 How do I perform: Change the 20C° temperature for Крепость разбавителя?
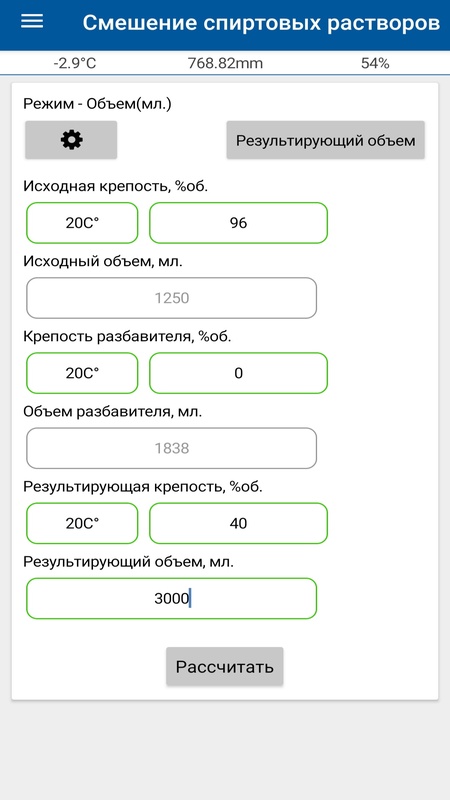pos(82,373)
